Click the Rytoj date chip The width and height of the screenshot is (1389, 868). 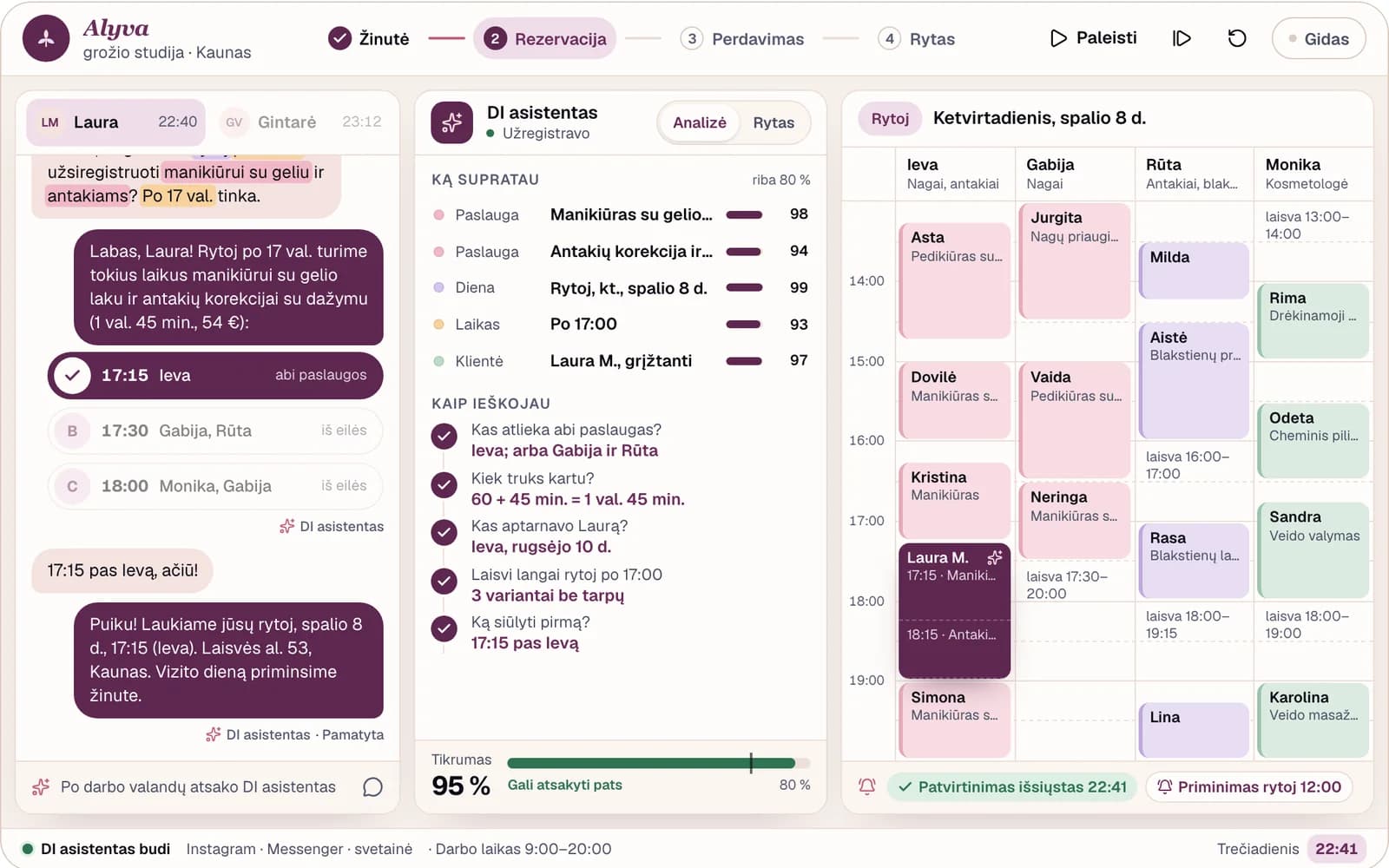click(x=890, y=118)
